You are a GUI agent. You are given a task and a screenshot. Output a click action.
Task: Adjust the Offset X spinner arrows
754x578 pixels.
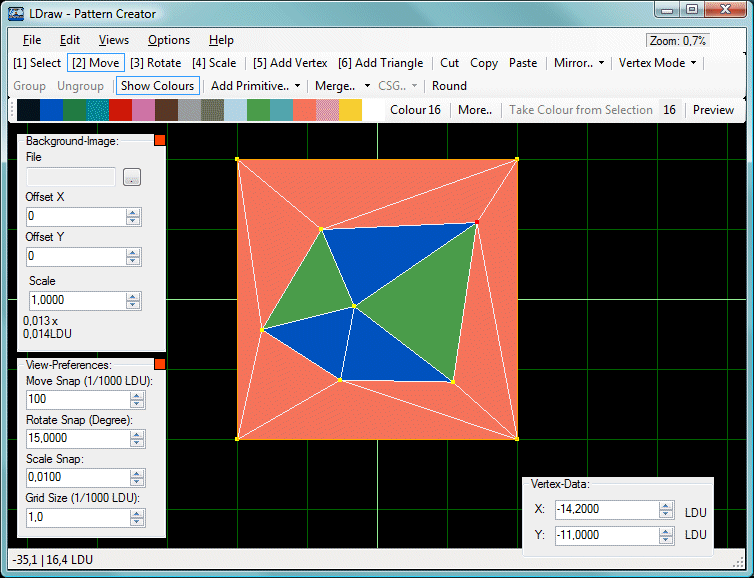point(133,217)
